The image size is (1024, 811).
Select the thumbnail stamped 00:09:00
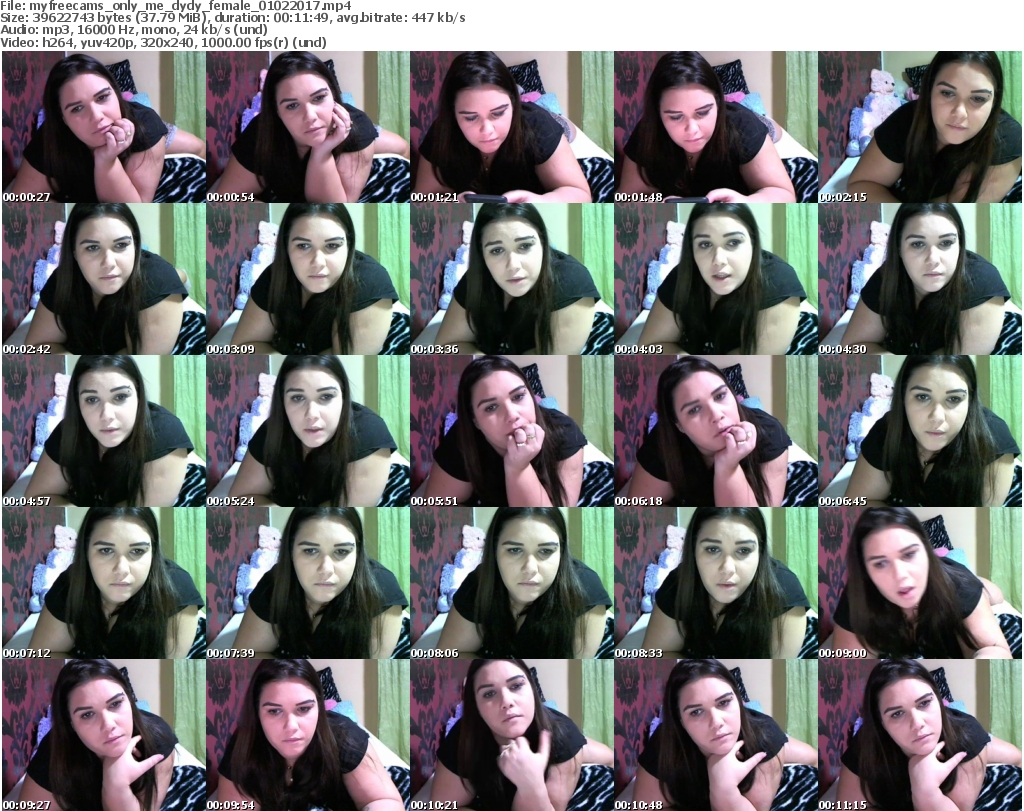click(x=920, y=583)
